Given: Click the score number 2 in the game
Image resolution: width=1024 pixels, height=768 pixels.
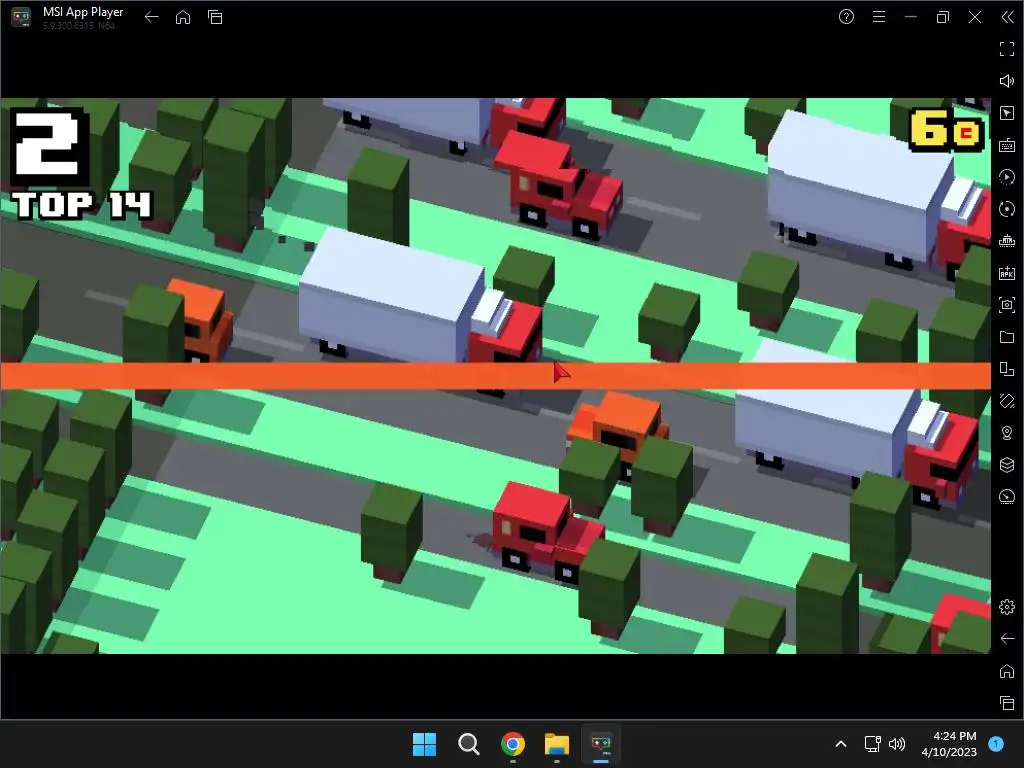Looking at the screenshot, I should coord(48,144).
